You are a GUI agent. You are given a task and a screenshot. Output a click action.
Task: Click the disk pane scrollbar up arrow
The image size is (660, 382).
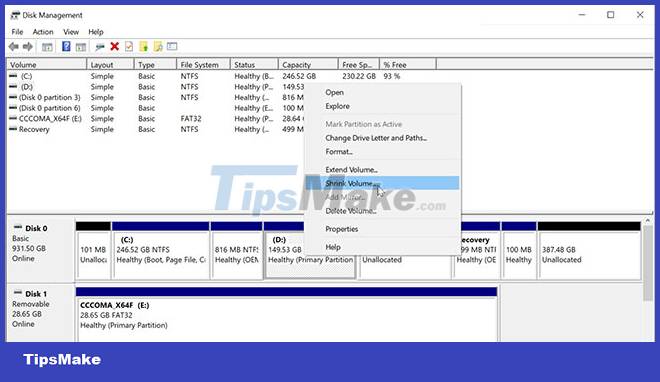(x=647, y=221)
